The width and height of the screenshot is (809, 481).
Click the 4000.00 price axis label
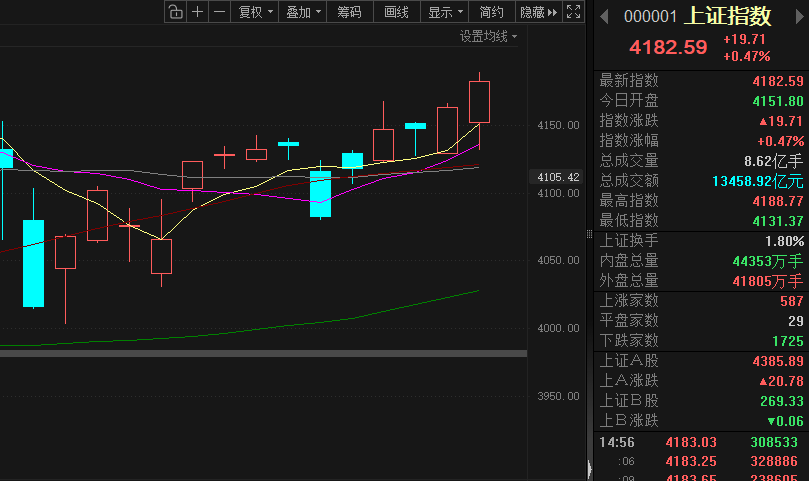tap(558, 328)
